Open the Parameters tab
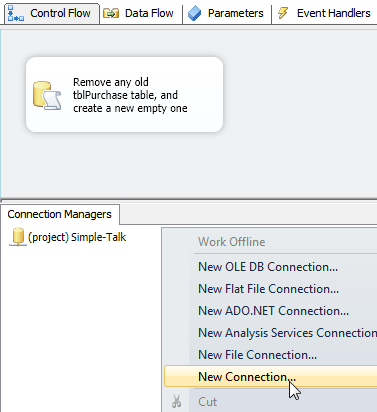The width and height of the screenshot is (377, 412). (227, 13)
